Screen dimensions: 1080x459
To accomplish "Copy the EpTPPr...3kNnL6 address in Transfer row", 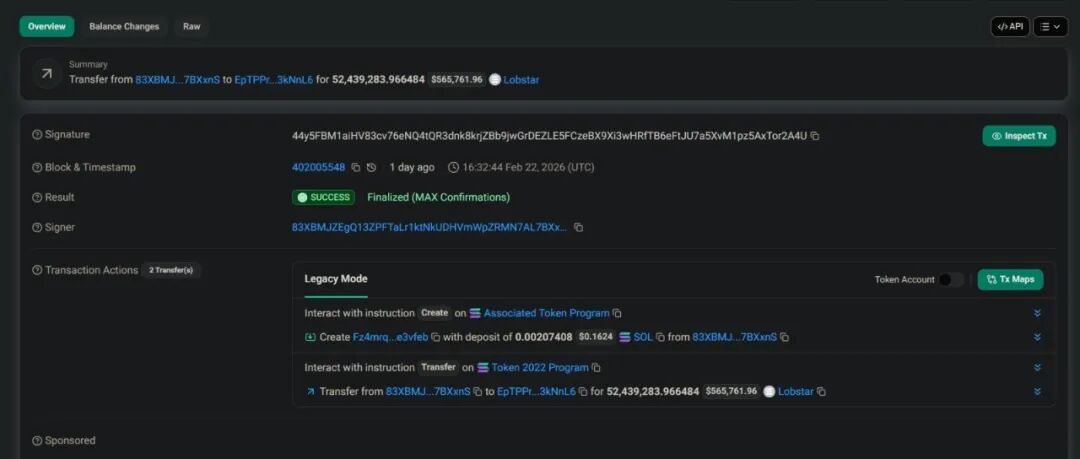I will [583, 392].
